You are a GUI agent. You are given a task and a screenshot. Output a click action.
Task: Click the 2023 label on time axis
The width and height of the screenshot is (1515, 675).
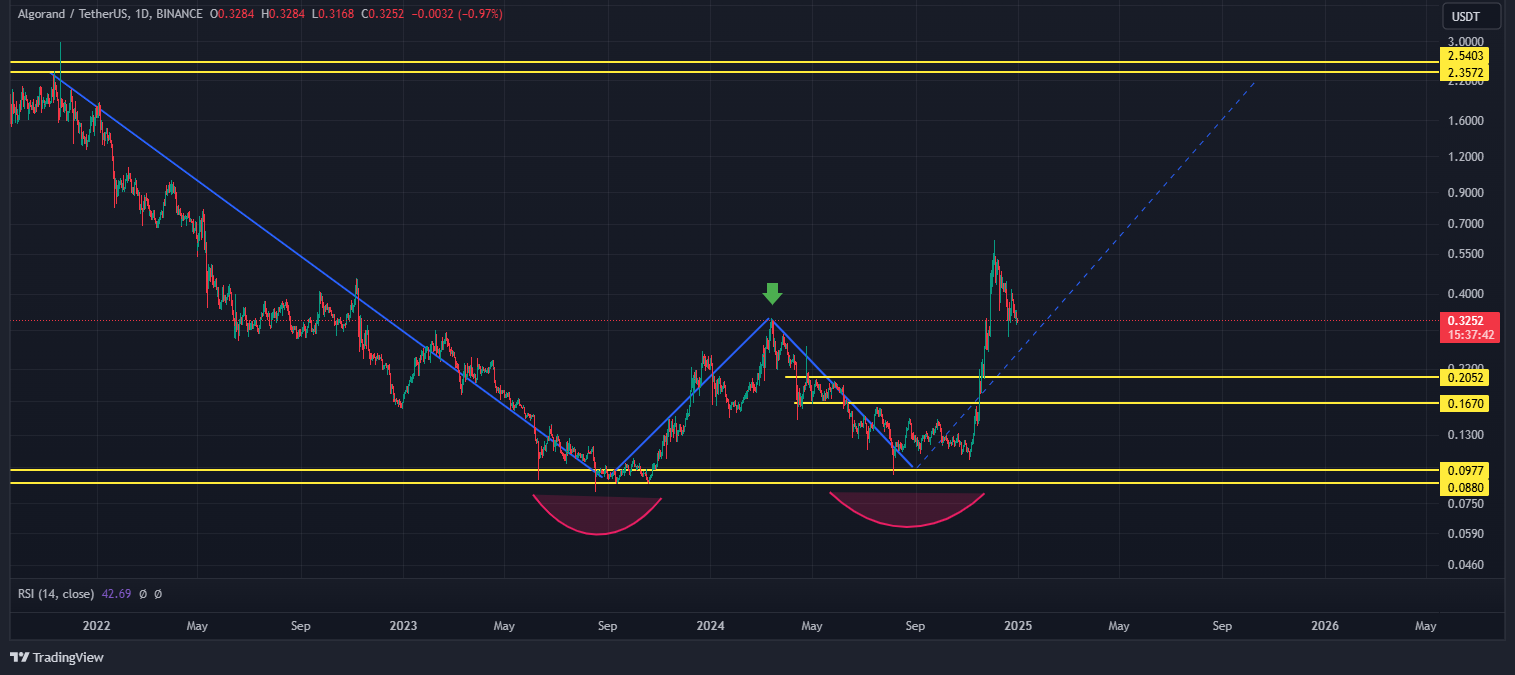(403, 627)
